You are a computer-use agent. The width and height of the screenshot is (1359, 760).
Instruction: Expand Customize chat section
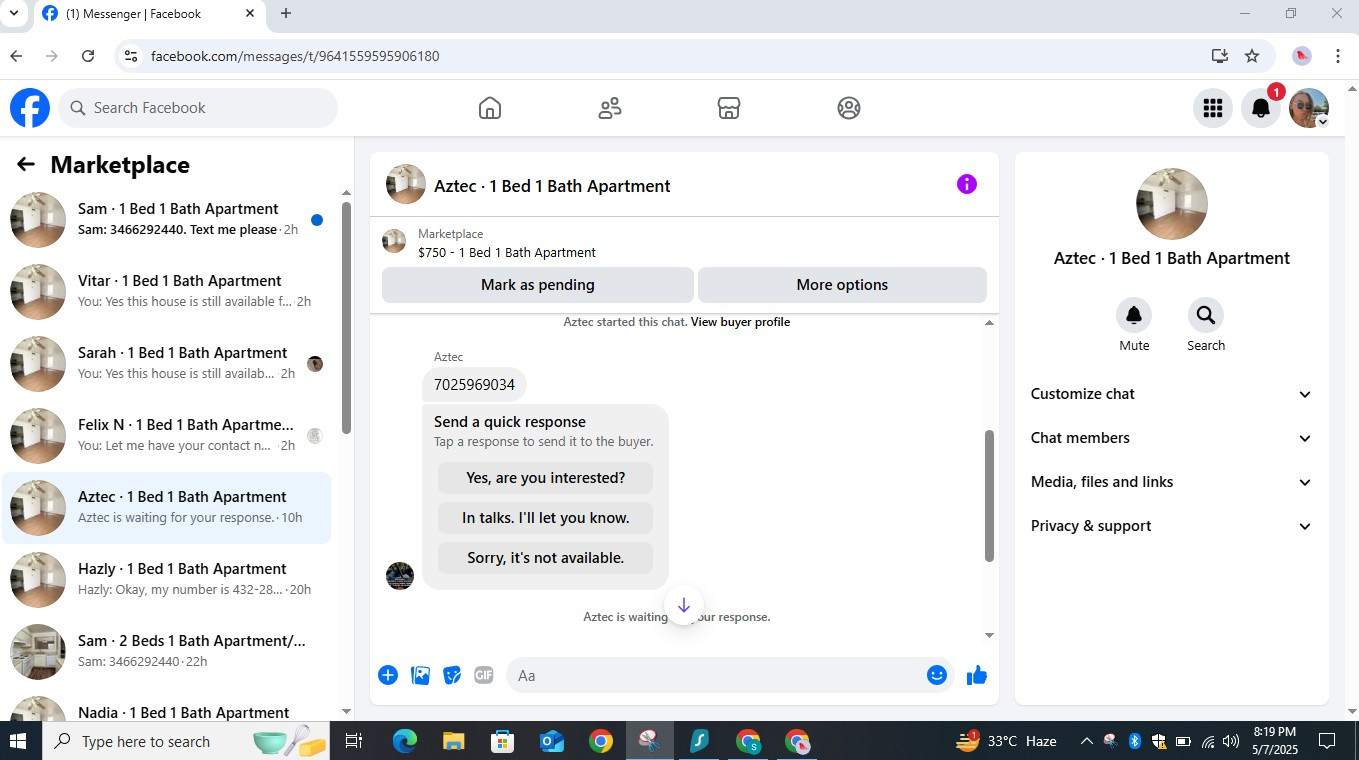coord(1171,394)
